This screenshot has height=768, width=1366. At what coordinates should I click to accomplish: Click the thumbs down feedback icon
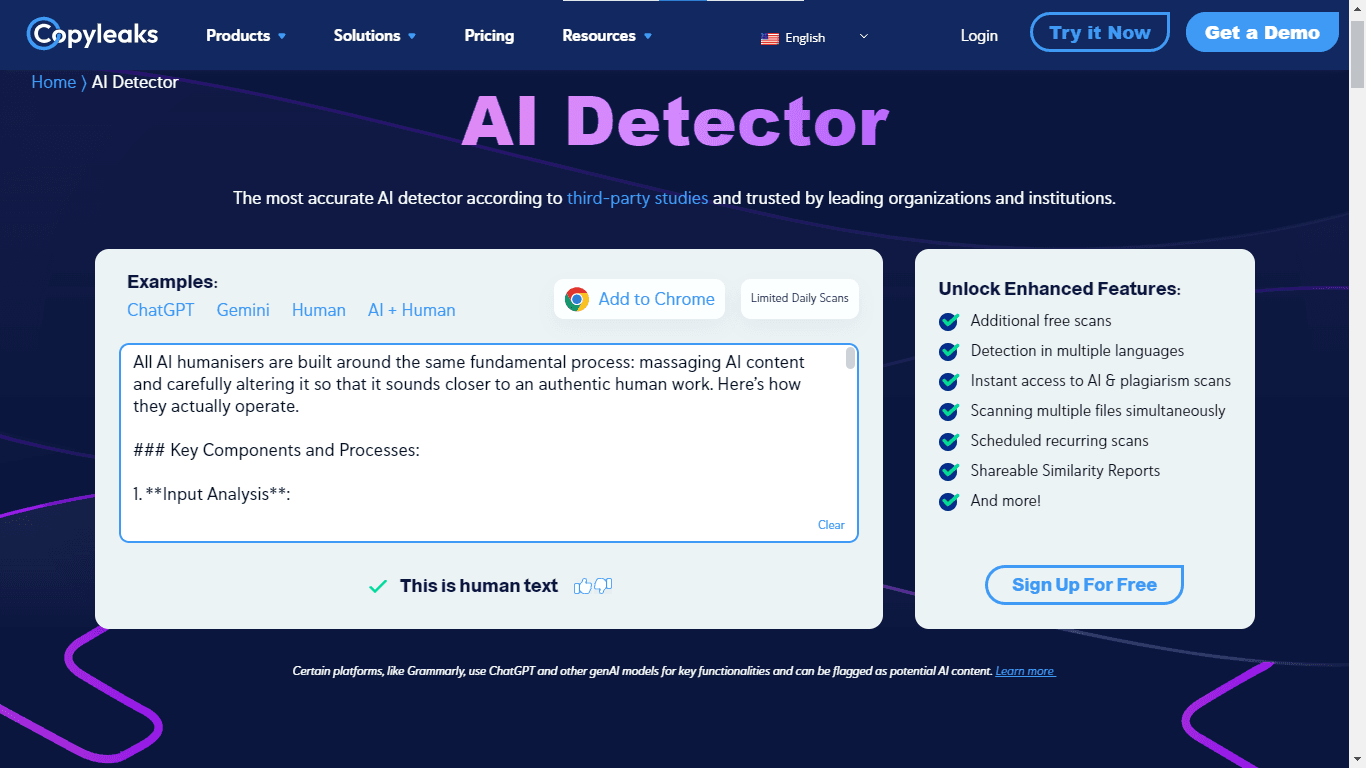603,586
